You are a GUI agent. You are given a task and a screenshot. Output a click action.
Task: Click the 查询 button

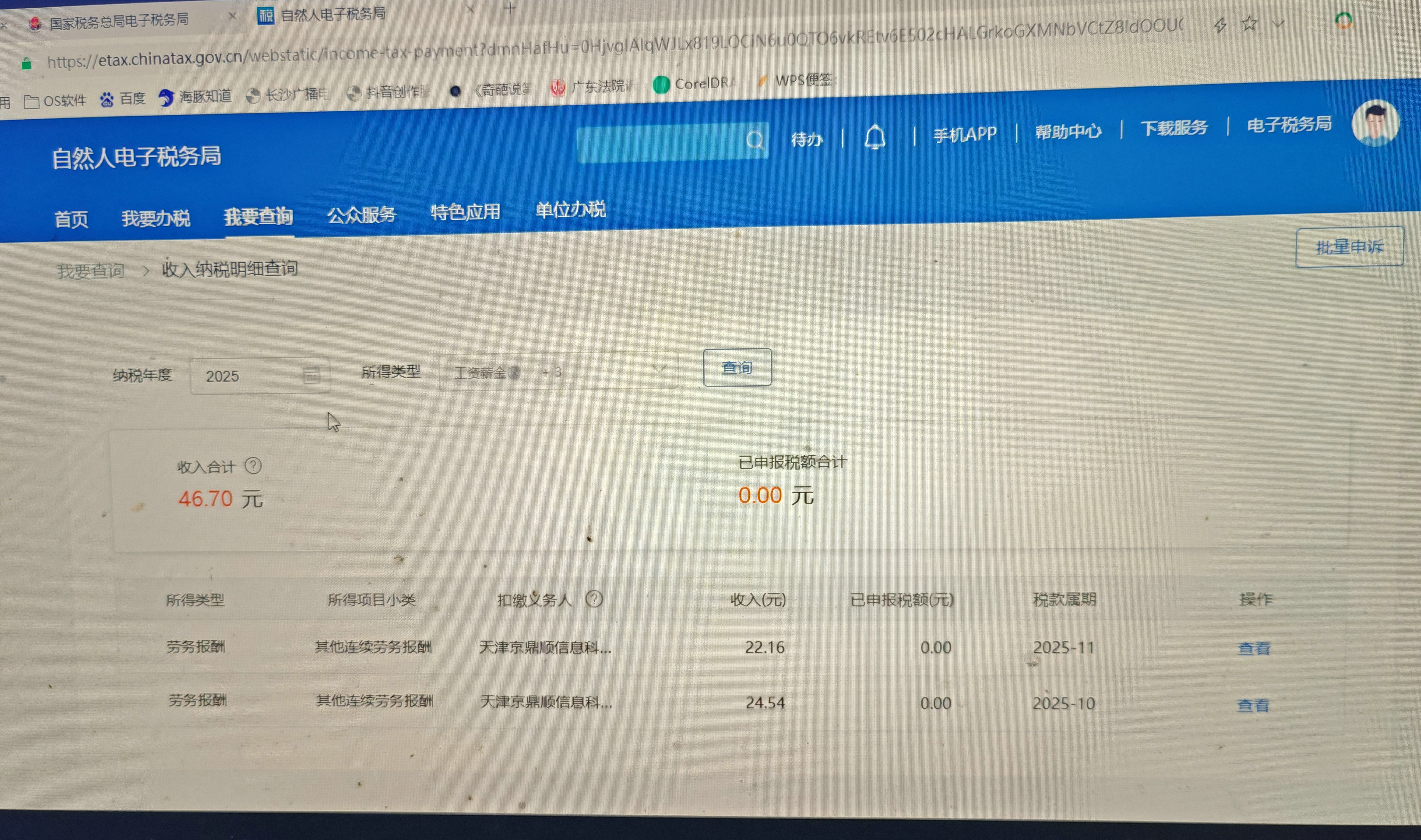click(737, 367)
